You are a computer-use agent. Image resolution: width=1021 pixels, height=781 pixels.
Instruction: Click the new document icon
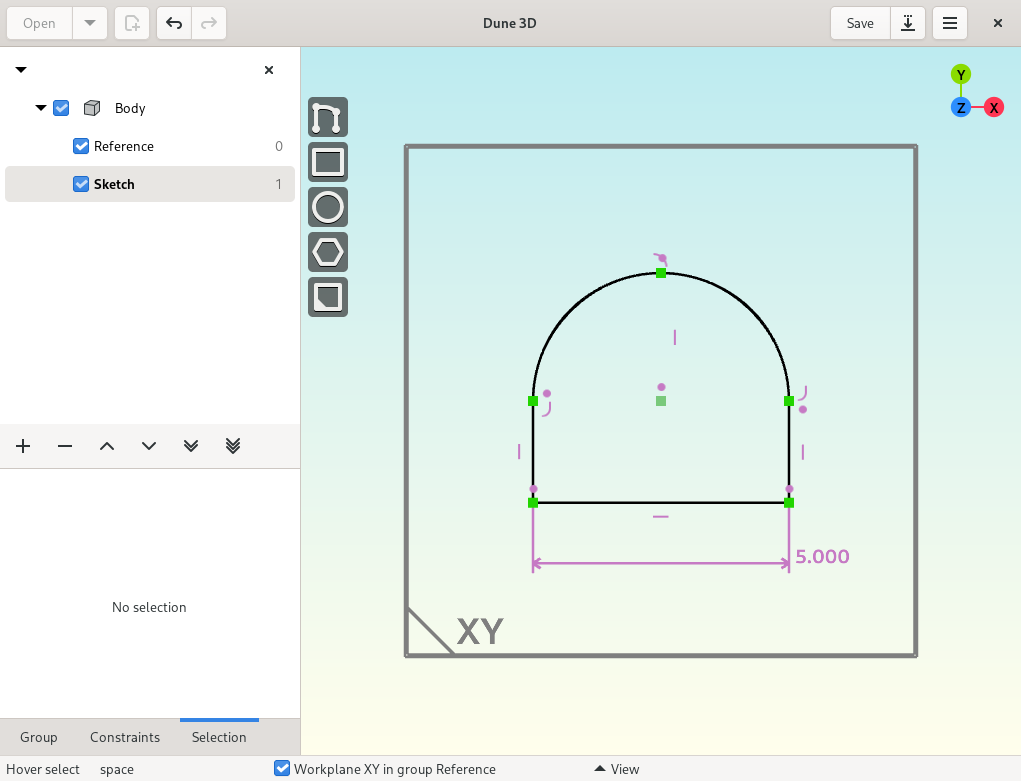pyautogui.click(x=132, y=23)
